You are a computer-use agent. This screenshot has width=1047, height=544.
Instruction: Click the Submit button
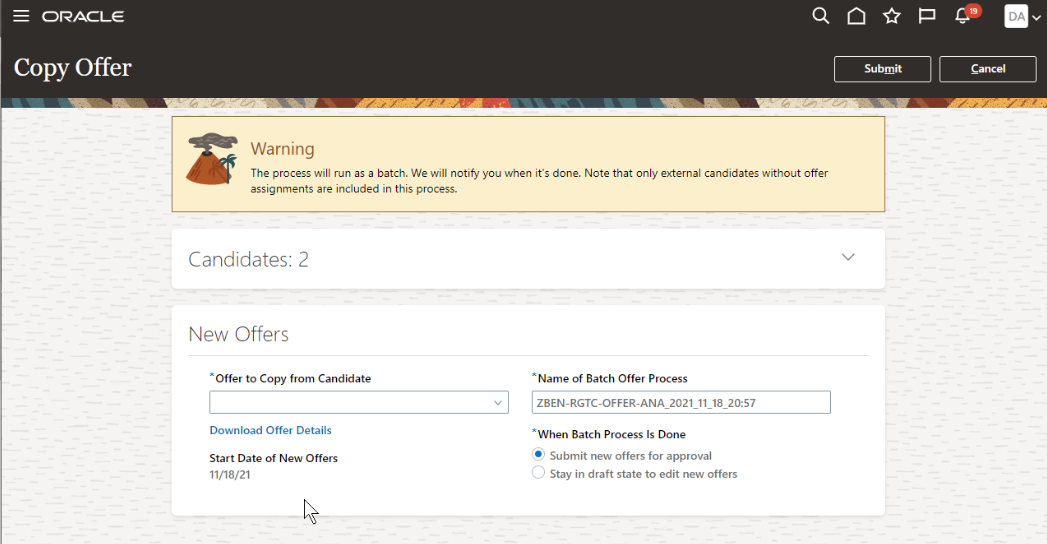(x=882, y=69)
